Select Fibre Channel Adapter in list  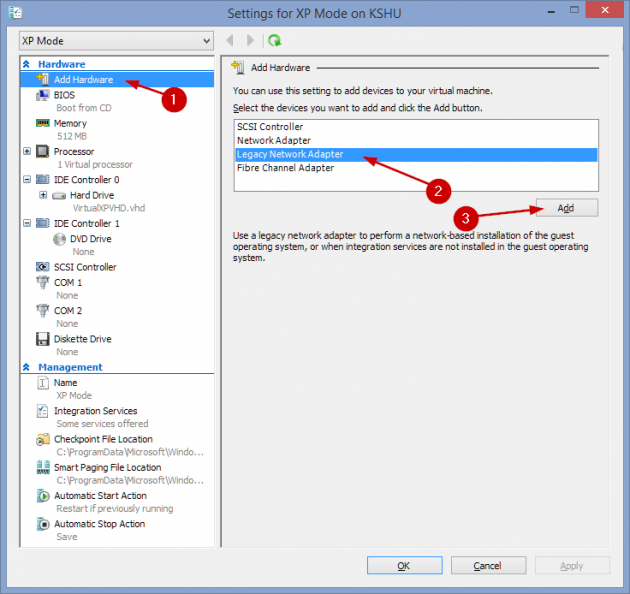416,168
